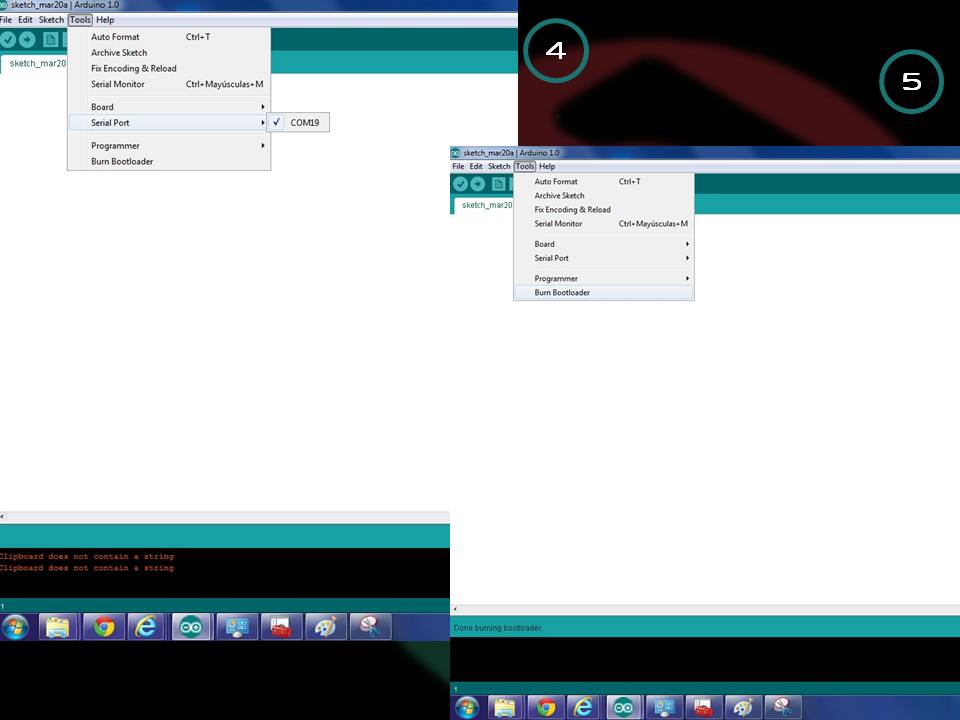Choose Auto Format in right Tools menu
Image resolution: width=960 pixels, height=720 pixels.
point(604,181)
